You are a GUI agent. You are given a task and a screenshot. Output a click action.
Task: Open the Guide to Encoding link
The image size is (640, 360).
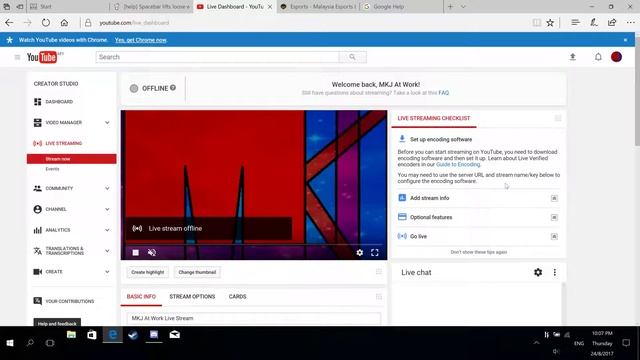click(458, 164)
